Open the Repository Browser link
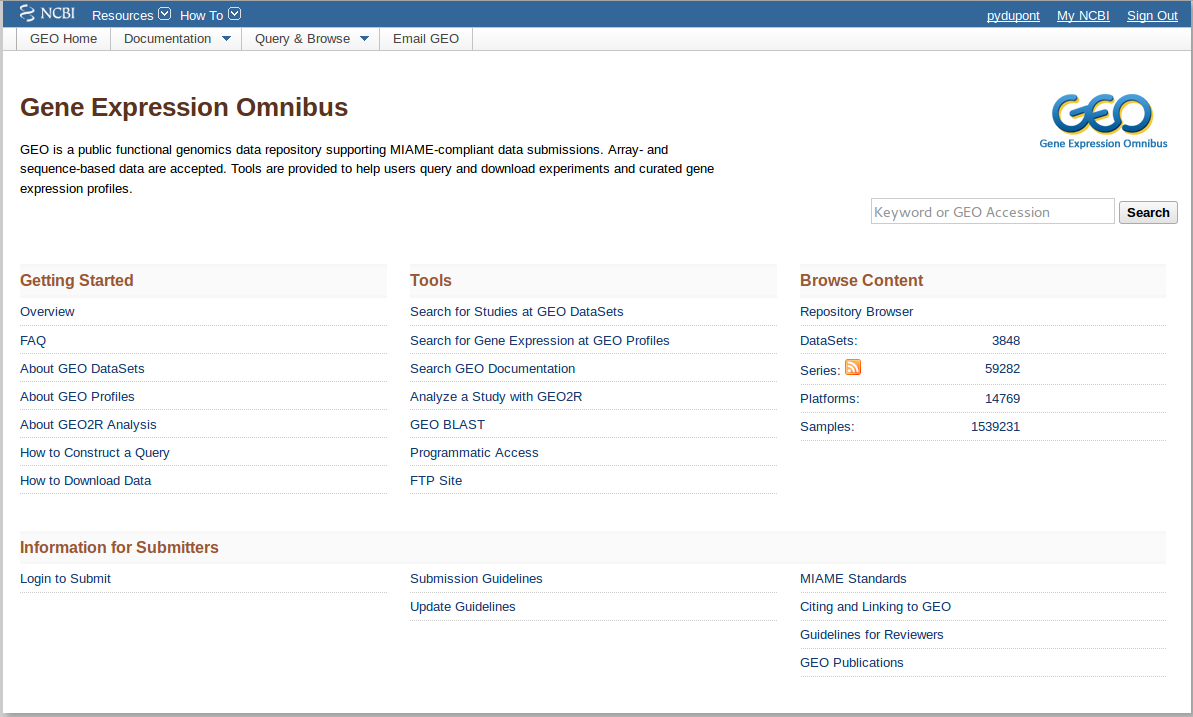The width and height of the screenshot is (1193, 717). [856, 312]
